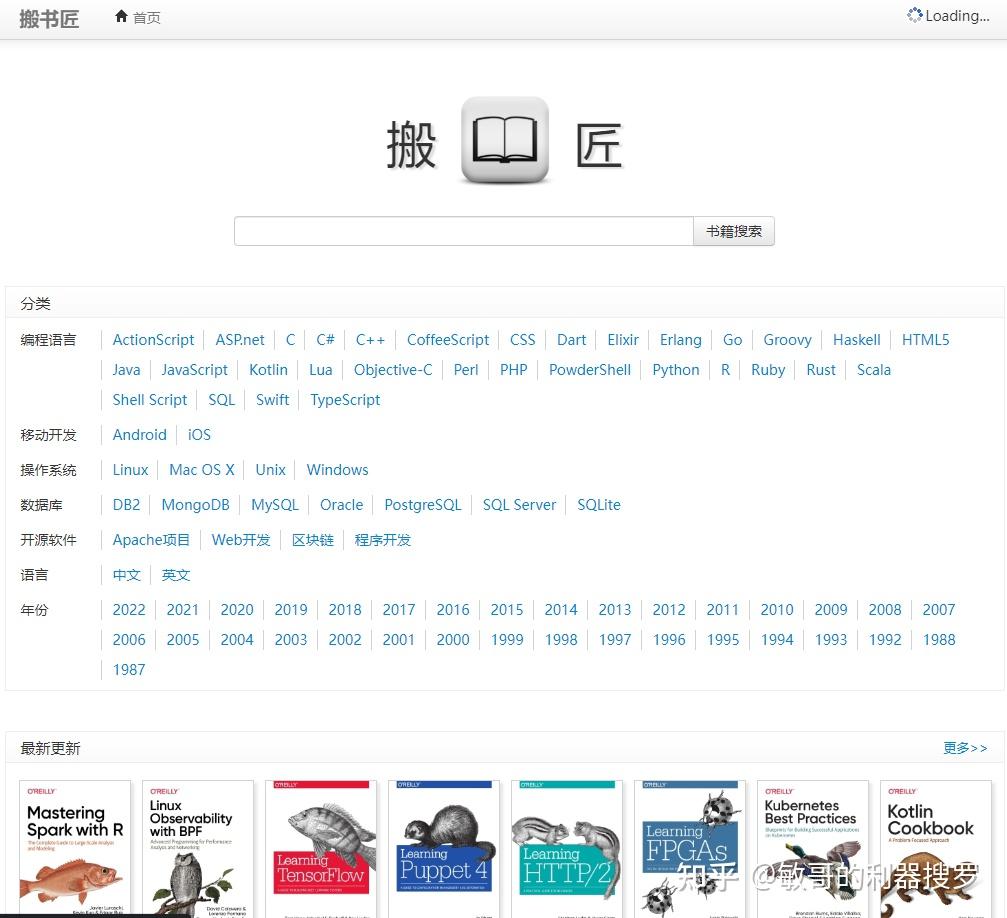This screenshot has height=918, width=1007.
Task: Select the iOS category
Action: coord(199,435)
